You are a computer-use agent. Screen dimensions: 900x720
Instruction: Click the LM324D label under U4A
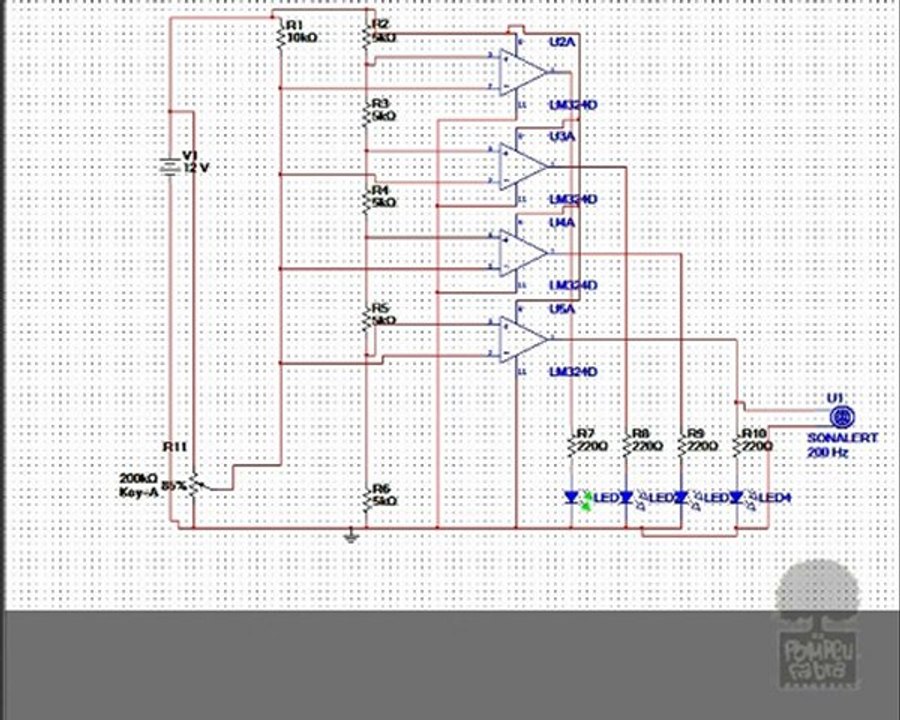click(573, 285)
